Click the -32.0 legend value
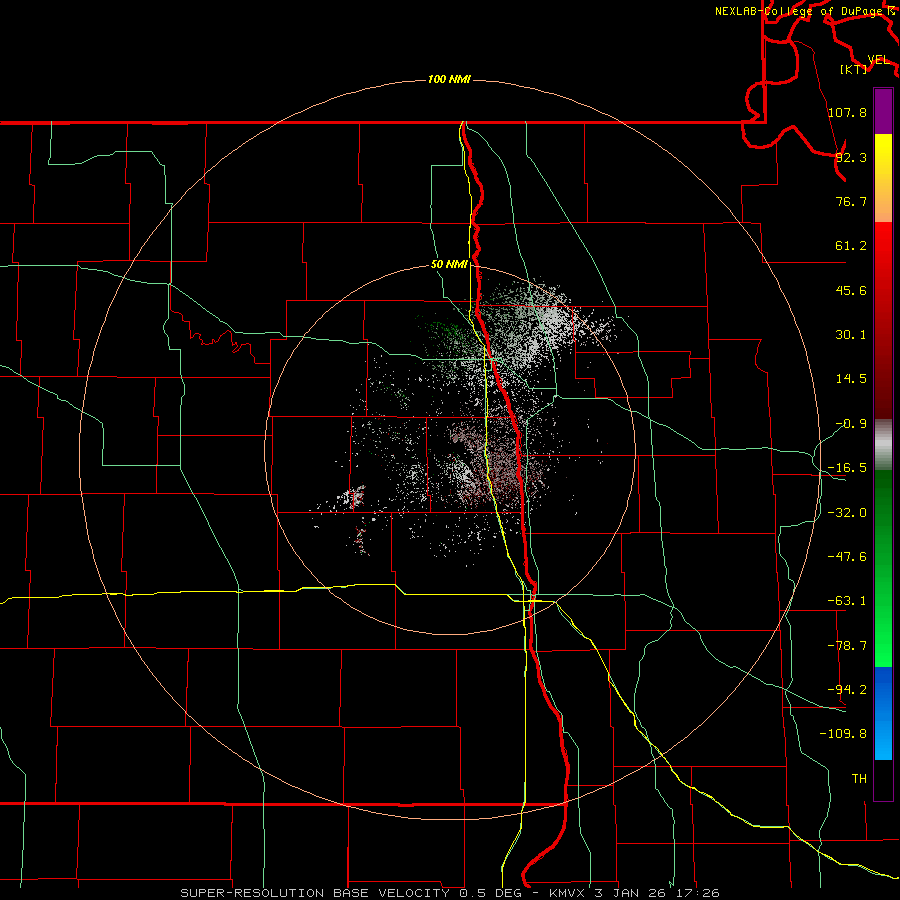Image resolution: width=900 pixels, height=900 pixels. [x=847, y=513]
